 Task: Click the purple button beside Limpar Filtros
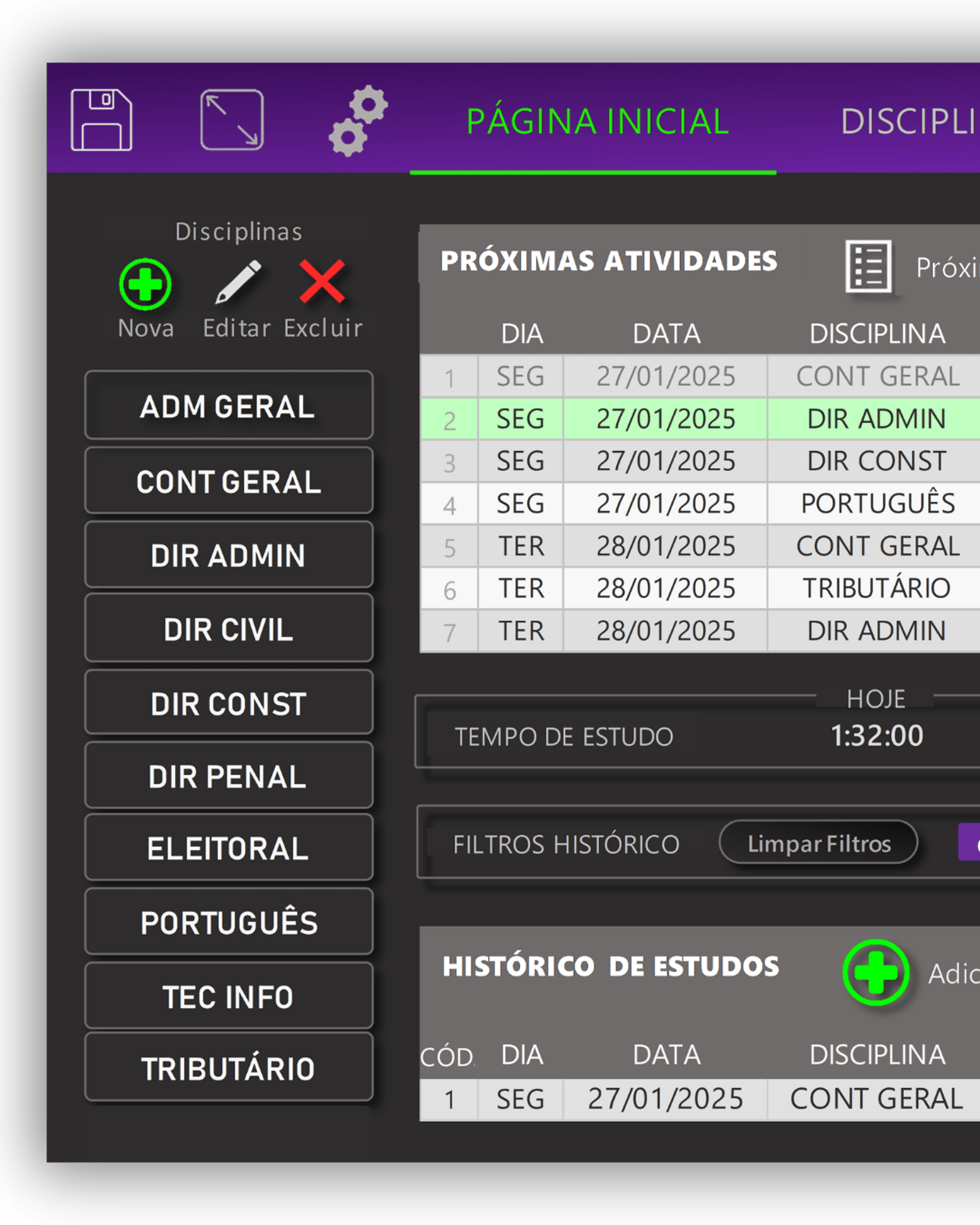(969, 843)
